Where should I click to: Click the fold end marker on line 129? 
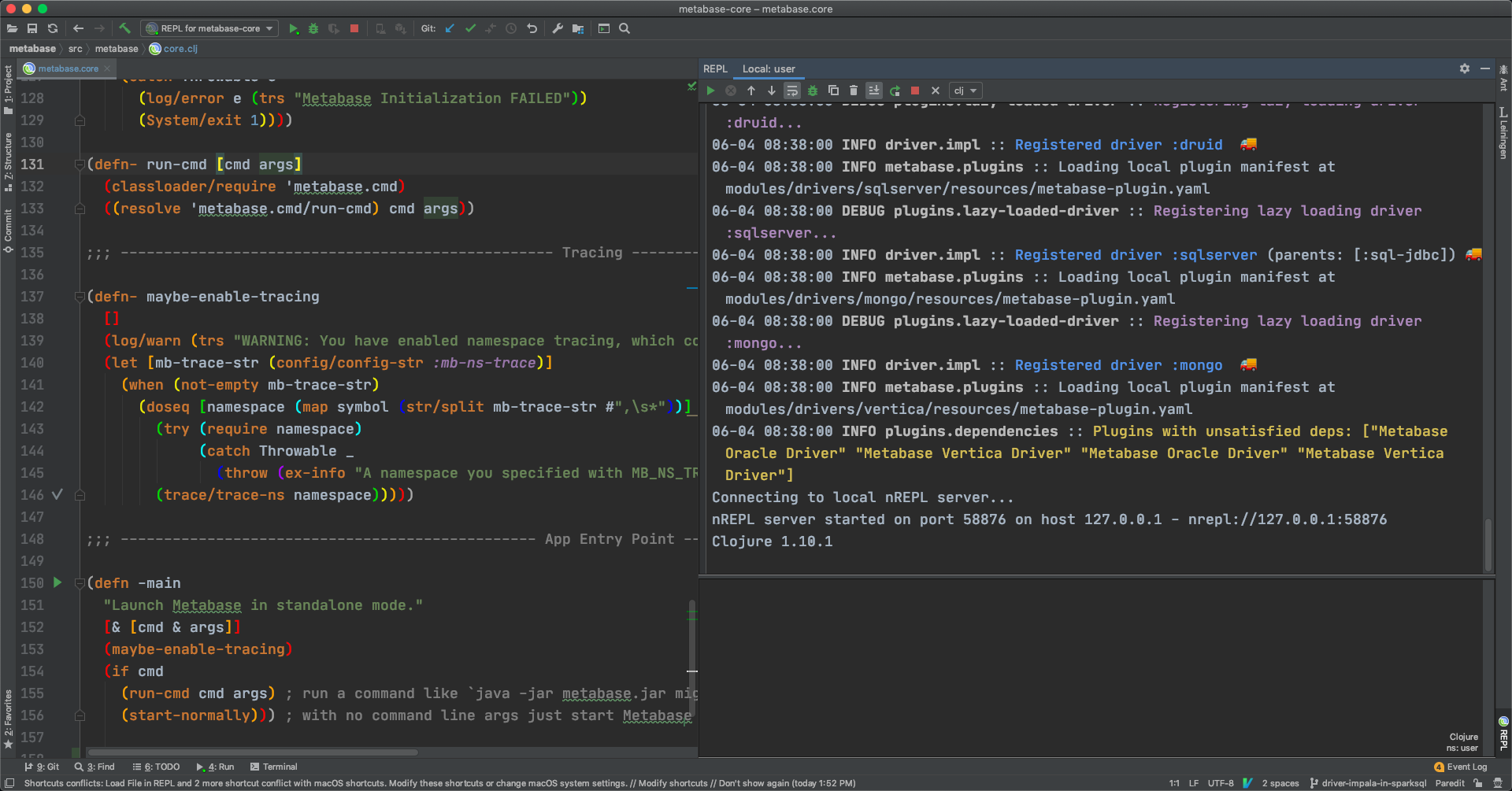(80, 120)
